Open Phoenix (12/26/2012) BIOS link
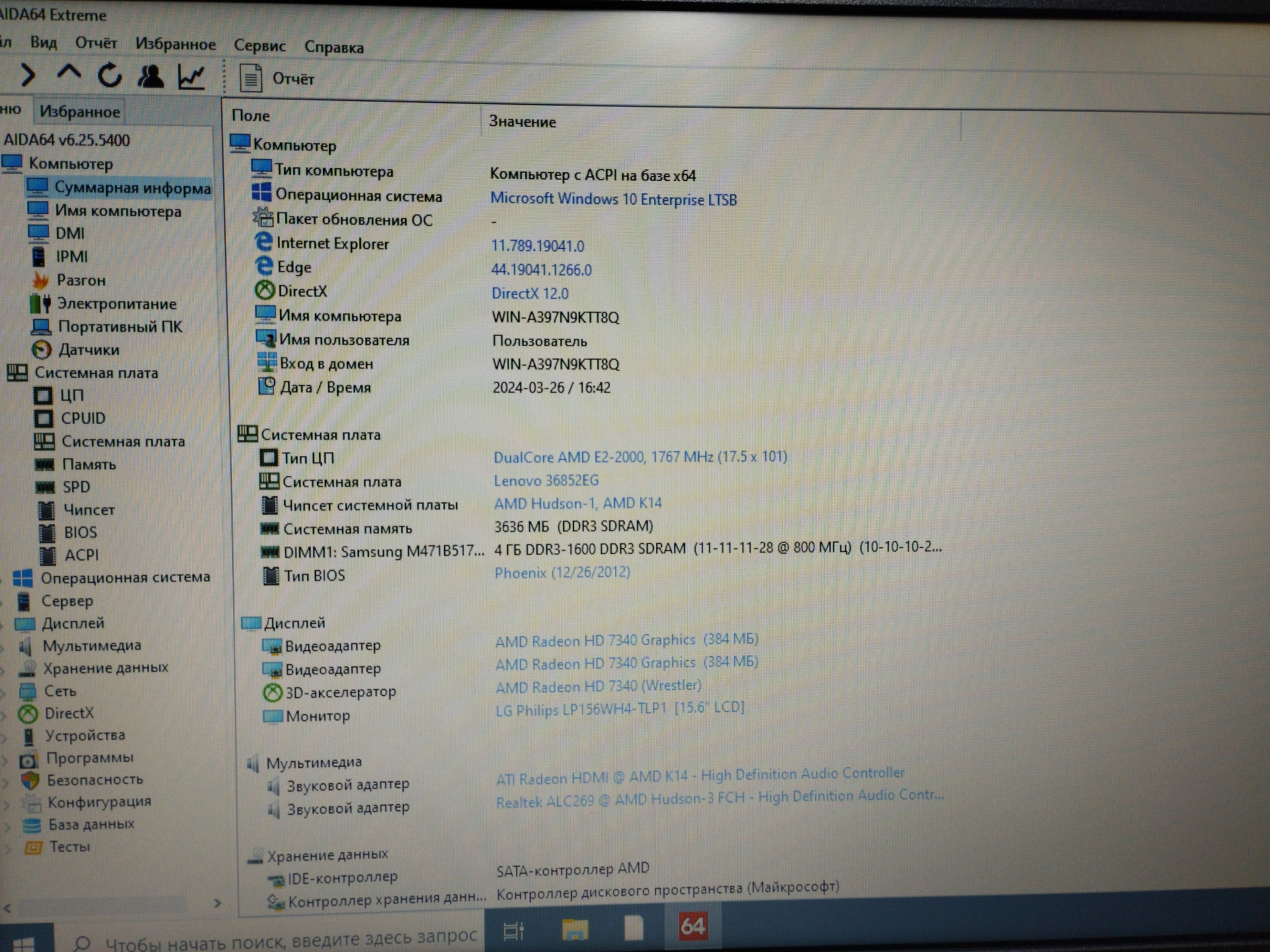1270x952 pixels. 562,573
